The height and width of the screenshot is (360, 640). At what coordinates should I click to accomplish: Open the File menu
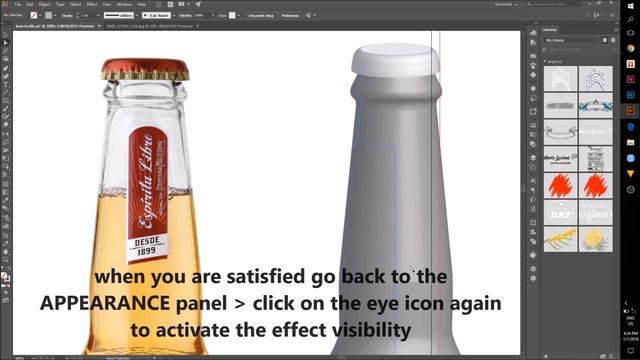point(18,4)
